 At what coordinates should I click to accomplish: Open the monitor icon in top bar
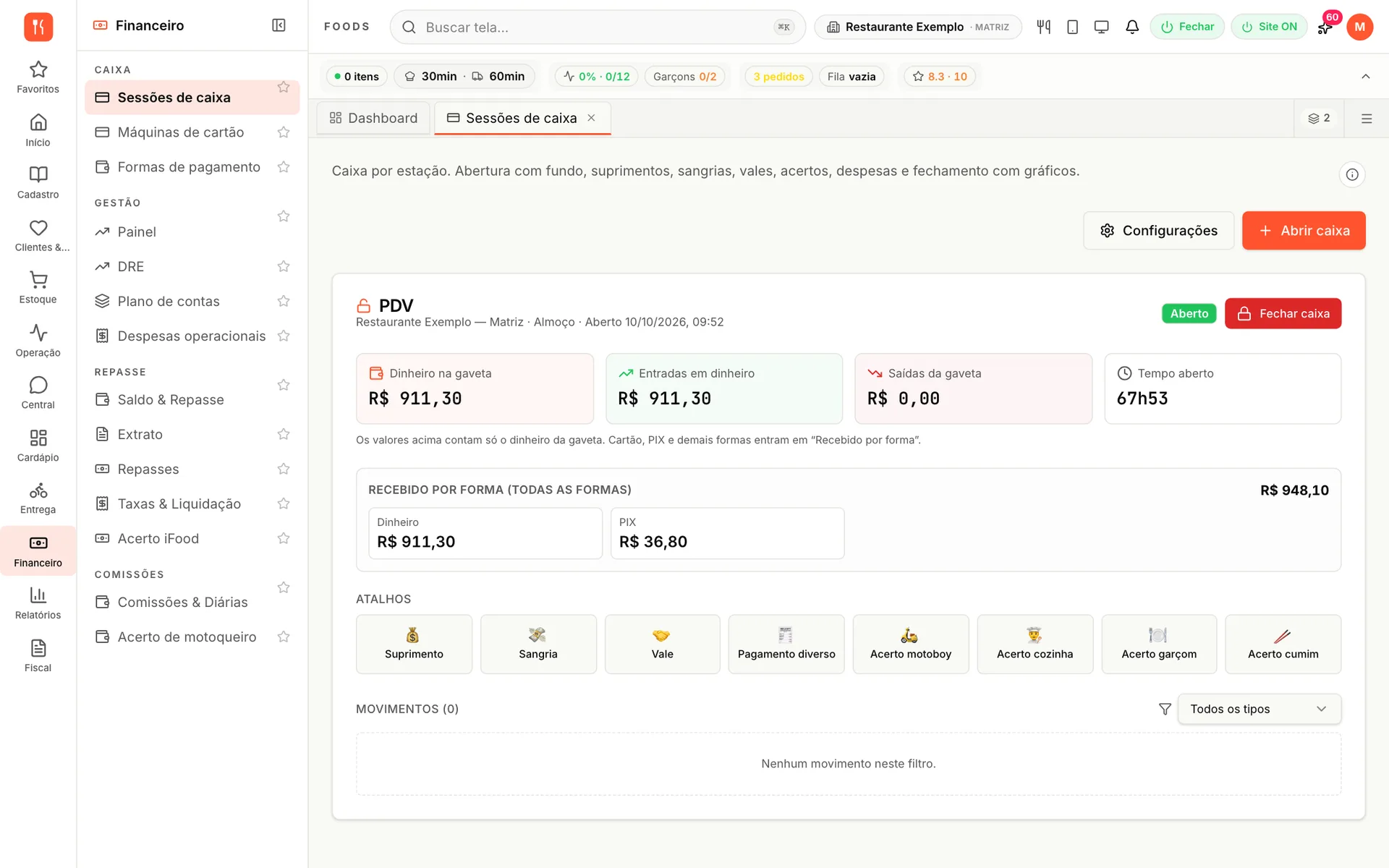click(x=1101, y=27)
